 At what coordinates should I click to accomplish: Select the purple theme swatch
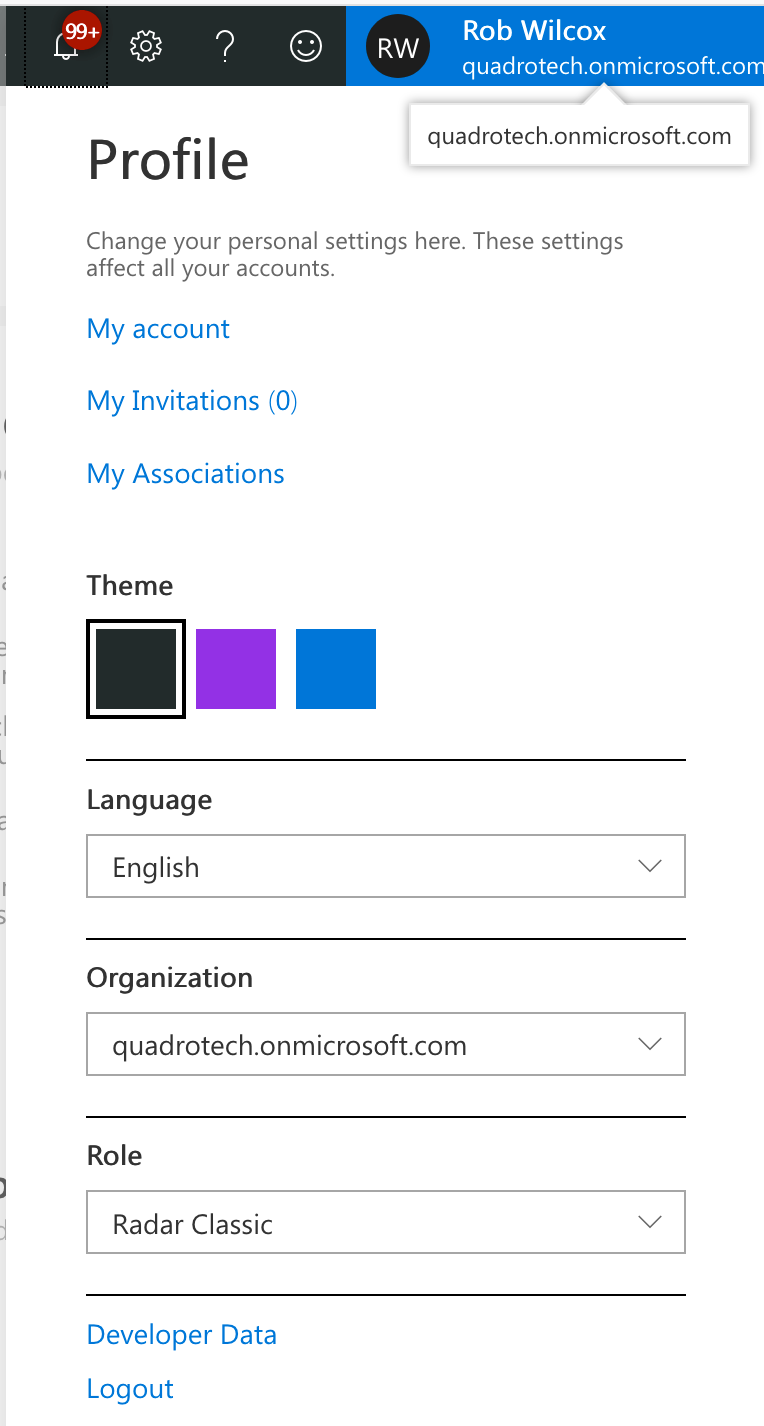tap(236, 668)
